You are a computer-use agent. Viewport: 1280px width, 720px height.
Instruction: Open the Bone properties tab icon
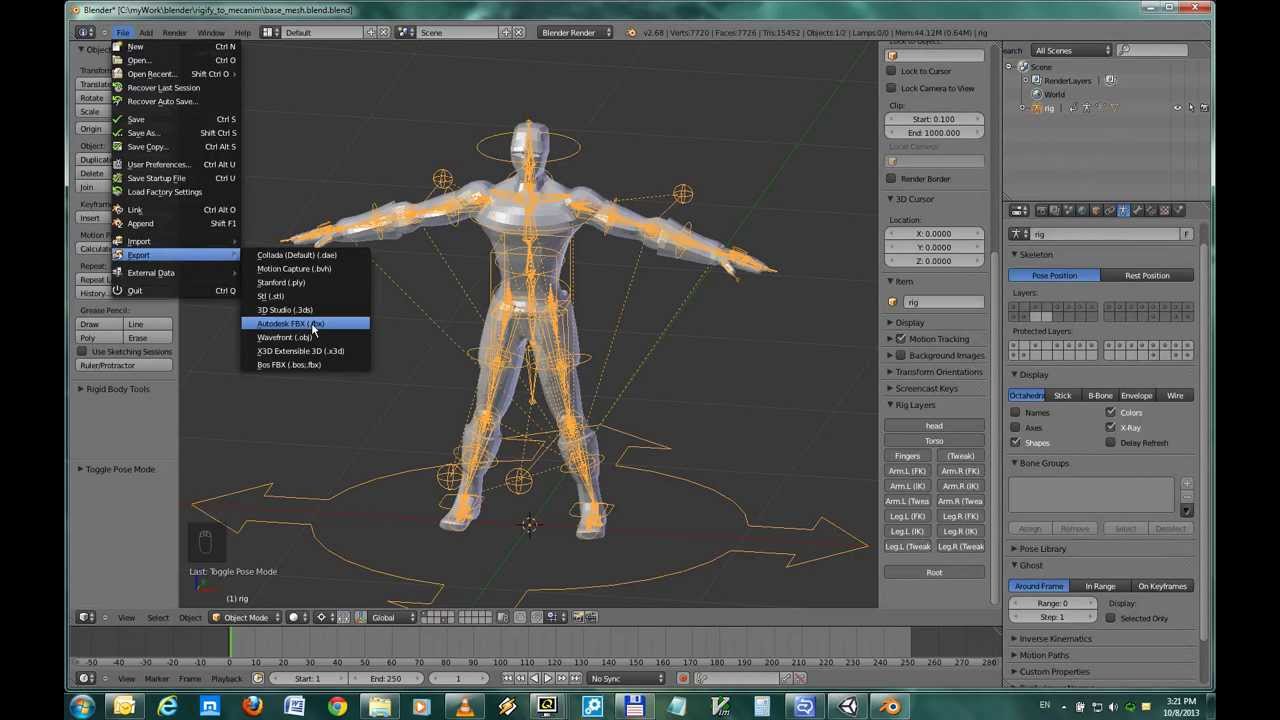(1137, 210)
